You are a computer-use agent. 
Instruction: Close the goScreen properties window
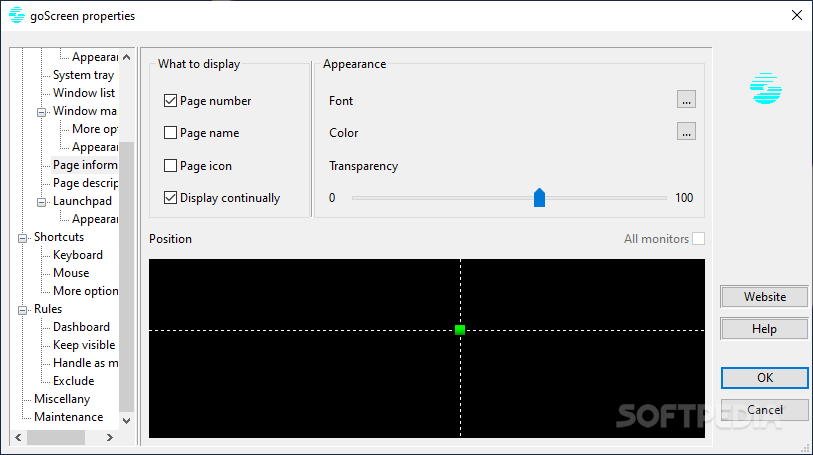[x=797, y=16]
